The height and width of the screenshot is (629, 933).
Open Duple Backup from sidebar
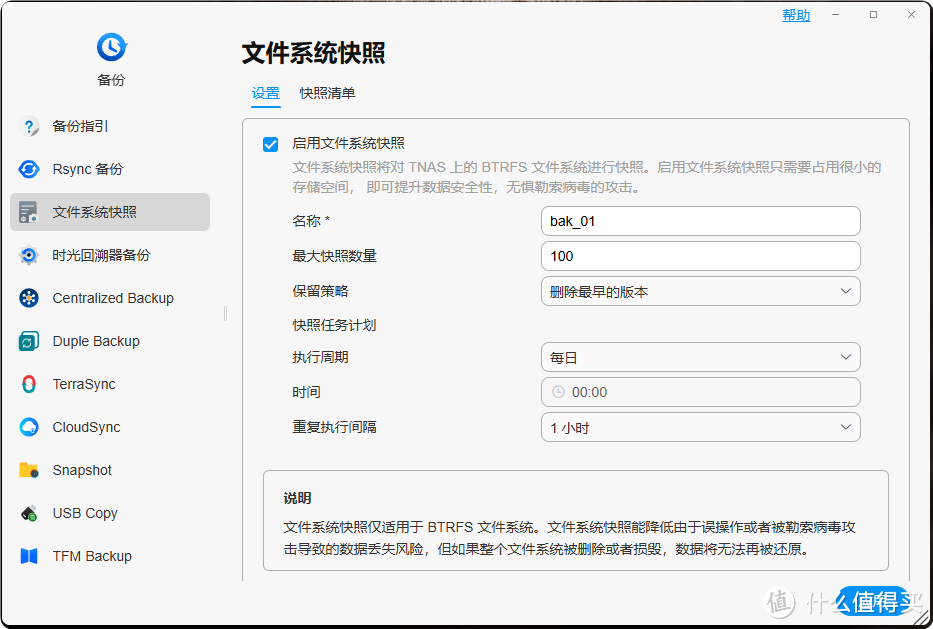95,342
